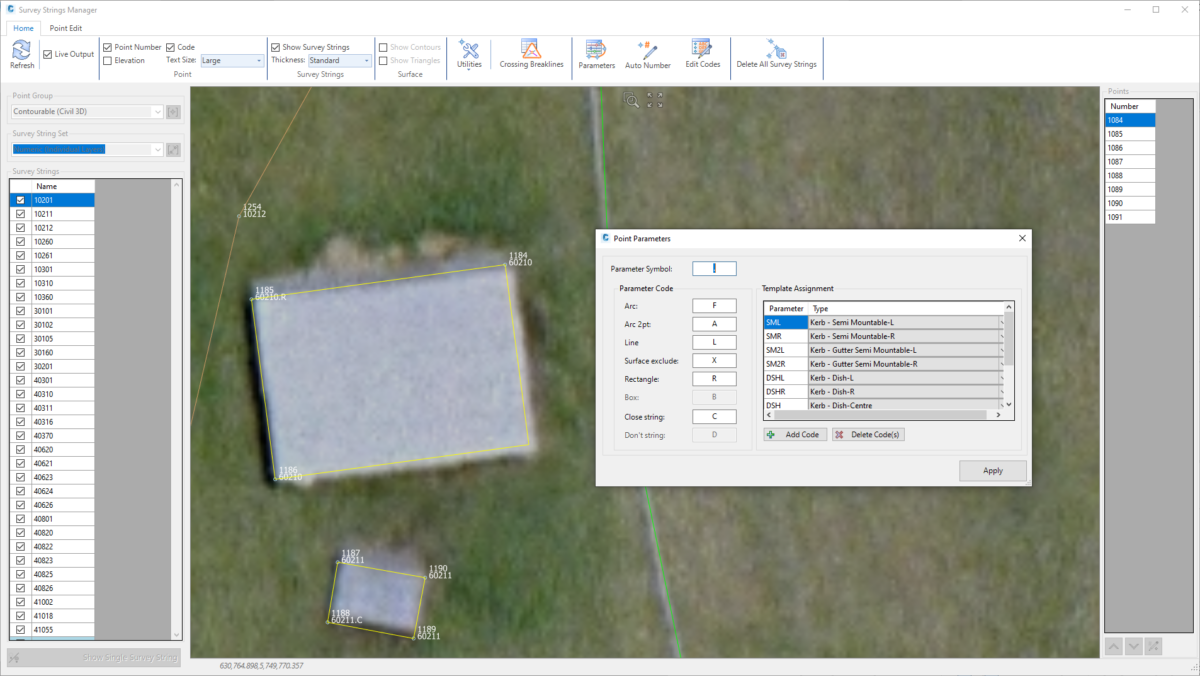This screenshot has width=1200, height=676.
Task: Click Add Code in the Point Parameters dialog
Action: click(794, 433)
